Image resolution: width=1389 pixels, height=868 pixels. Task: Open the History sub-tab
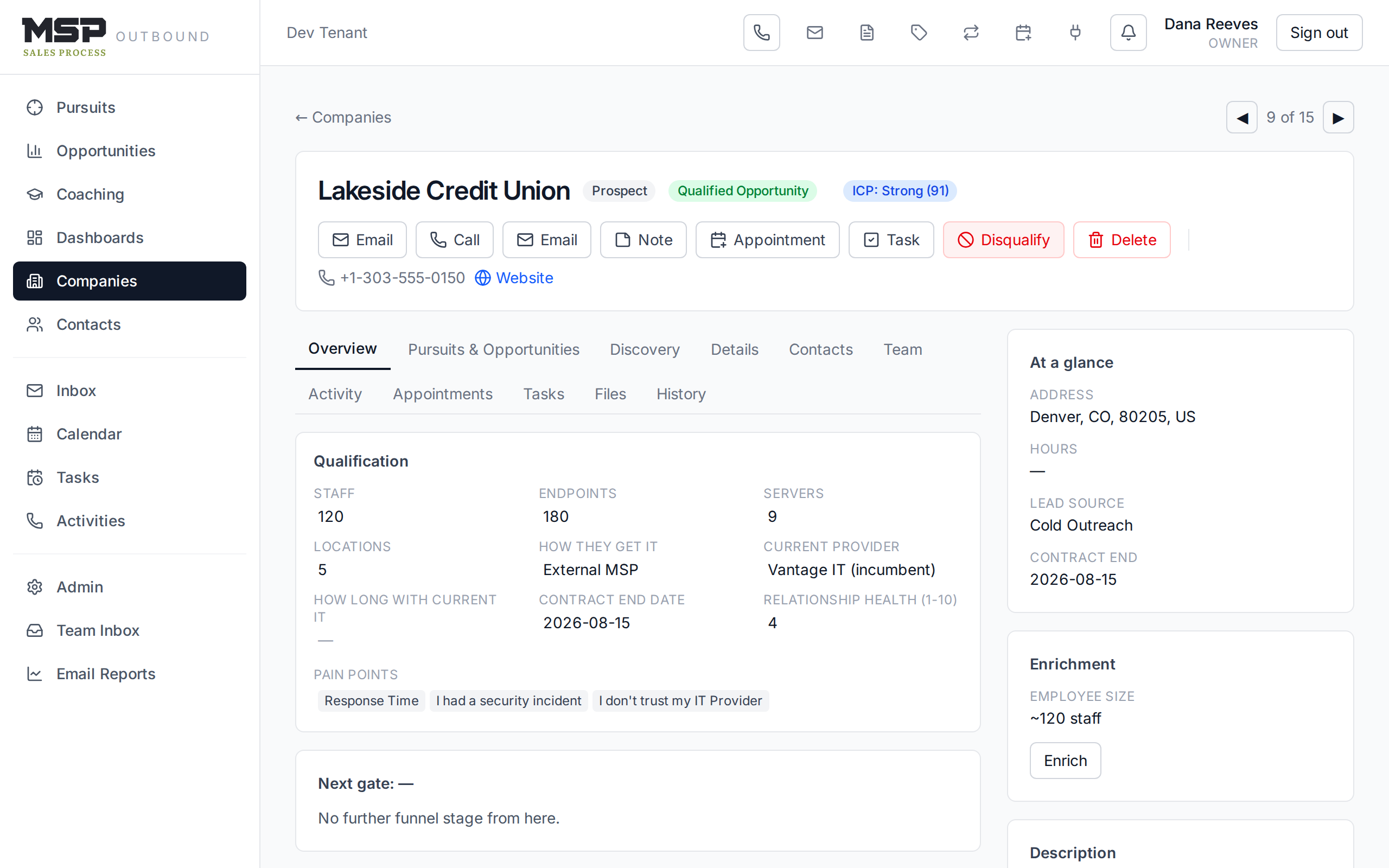tap(681, 394)
